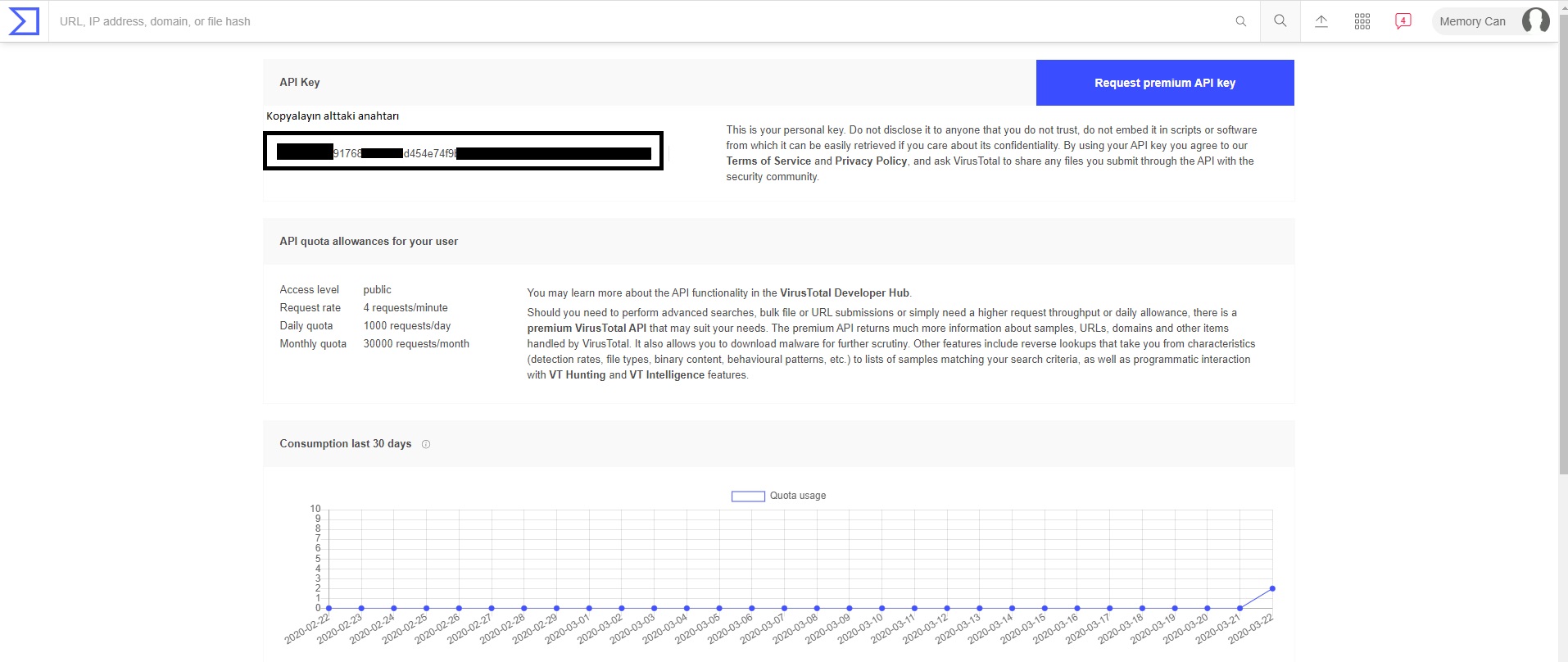Image resolution: width=1568 pixels, height=662 pixels.
Task: Click the Consumption last 30 days heading
Action: (346, 443)
